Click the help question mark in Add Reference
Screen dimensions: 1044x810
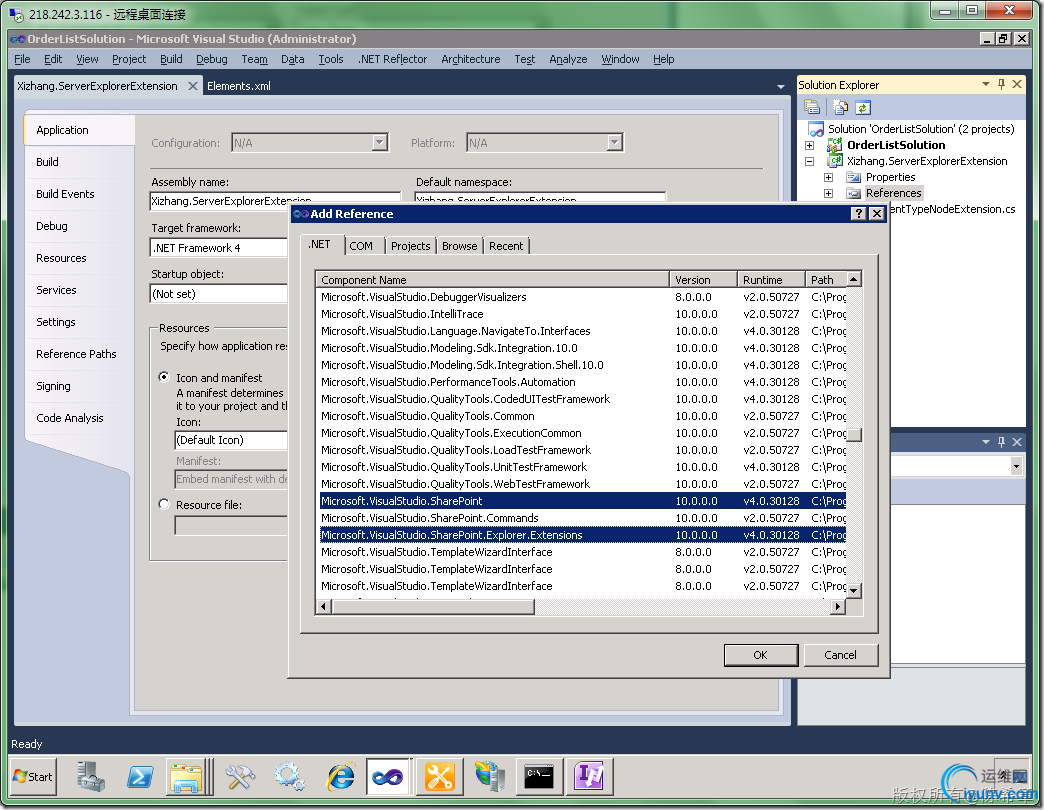(859, 214)
